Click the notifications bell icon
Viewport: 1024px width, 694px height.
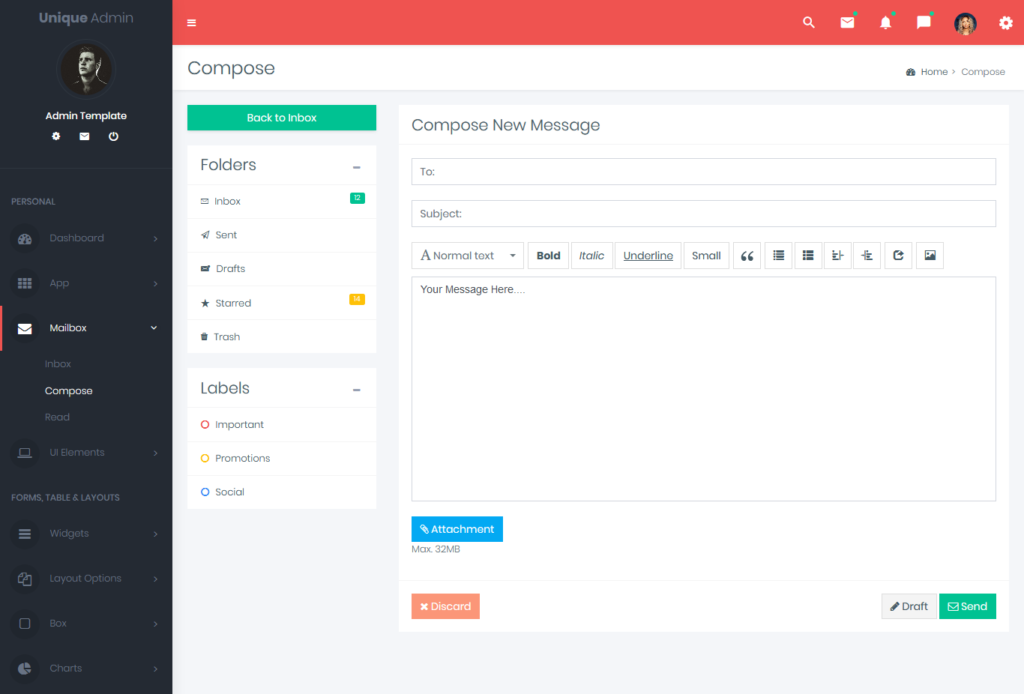coord(885,21)
